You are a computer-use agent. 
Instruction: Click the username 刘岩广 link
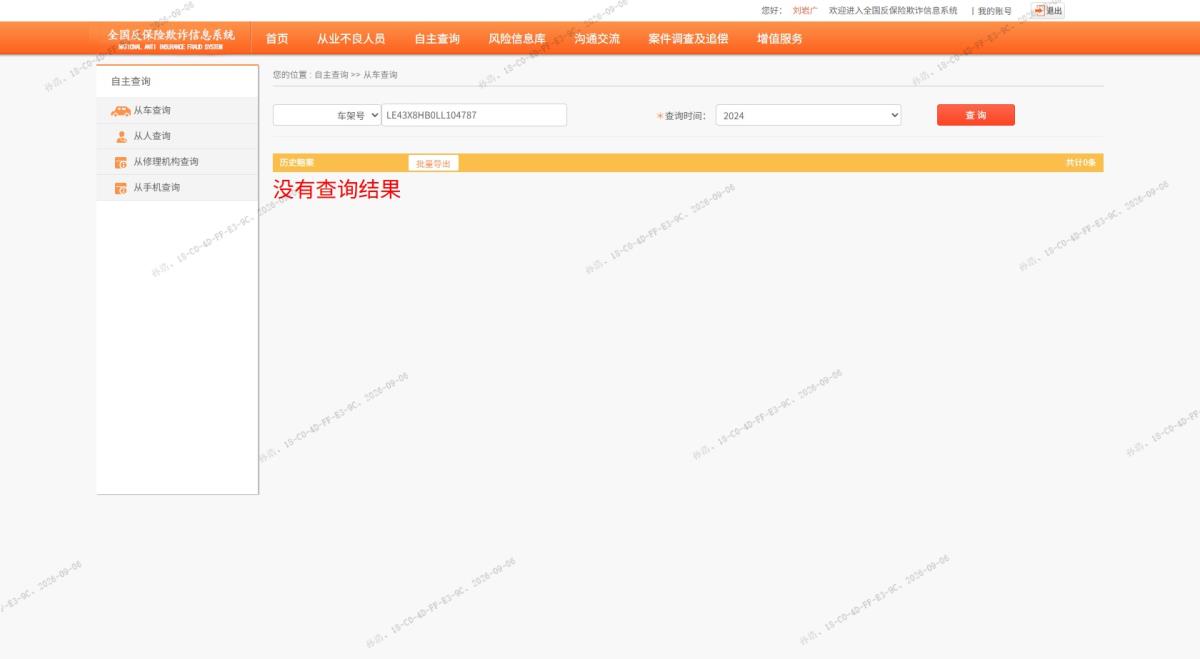tap(805, 10)
